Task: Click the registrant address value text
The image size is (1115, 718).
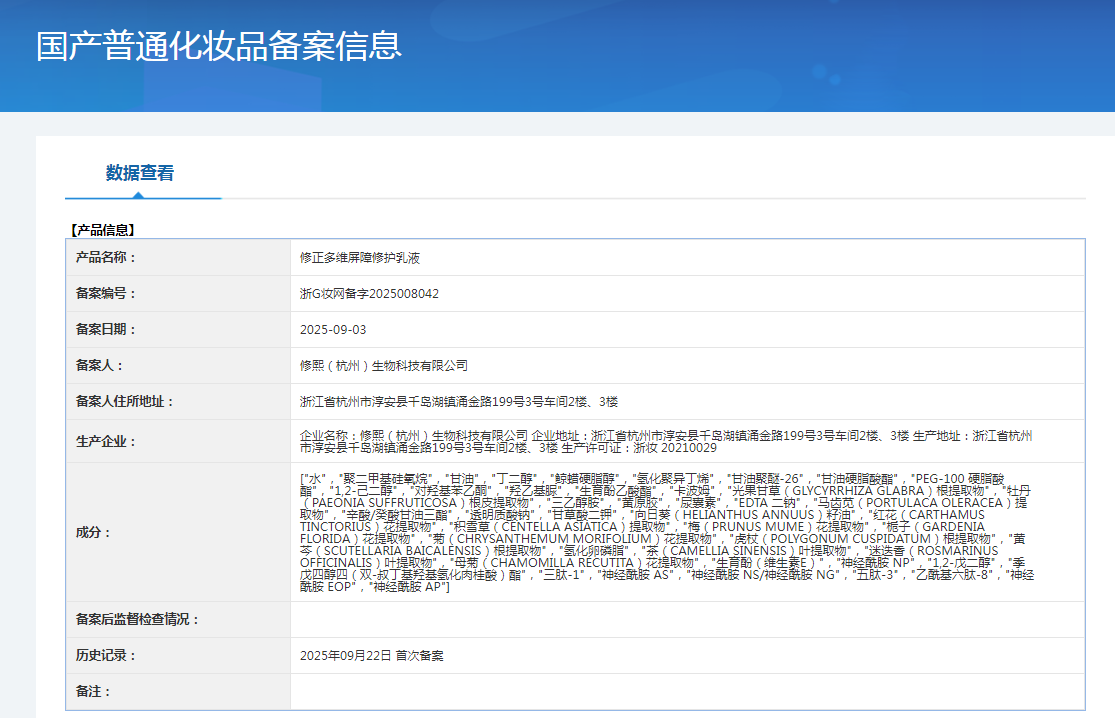Action: click(458, 402)
